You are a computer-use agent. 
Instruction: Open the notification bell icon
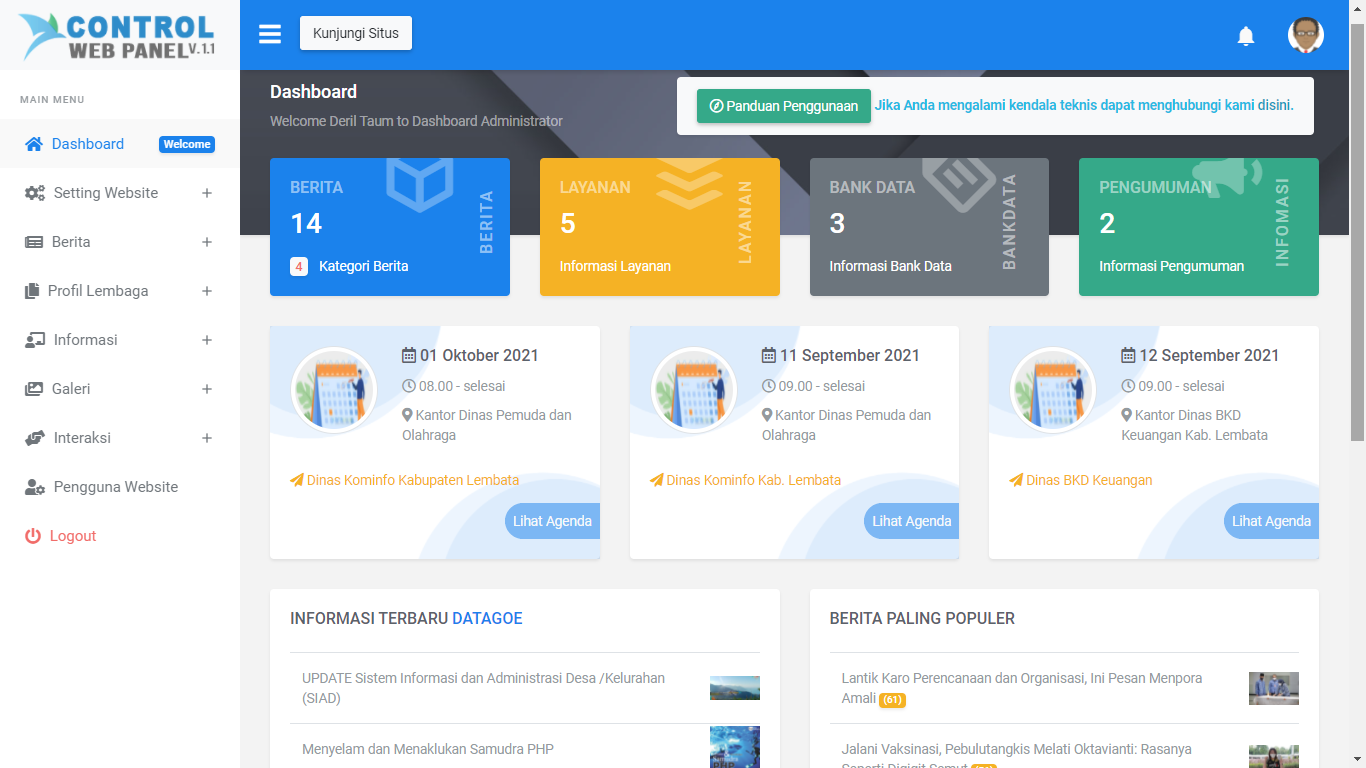pos(1246,35)
